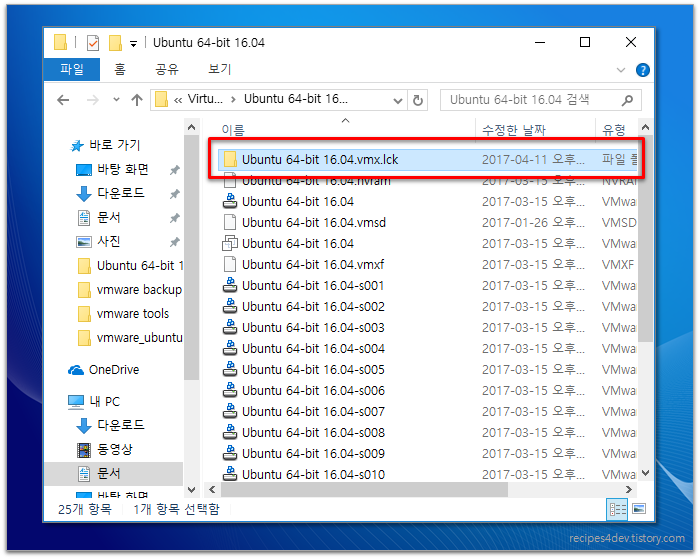The width and height of the screenshot is (700, 560).
Task: Click file list scroll up arrow
Action: 645,127
